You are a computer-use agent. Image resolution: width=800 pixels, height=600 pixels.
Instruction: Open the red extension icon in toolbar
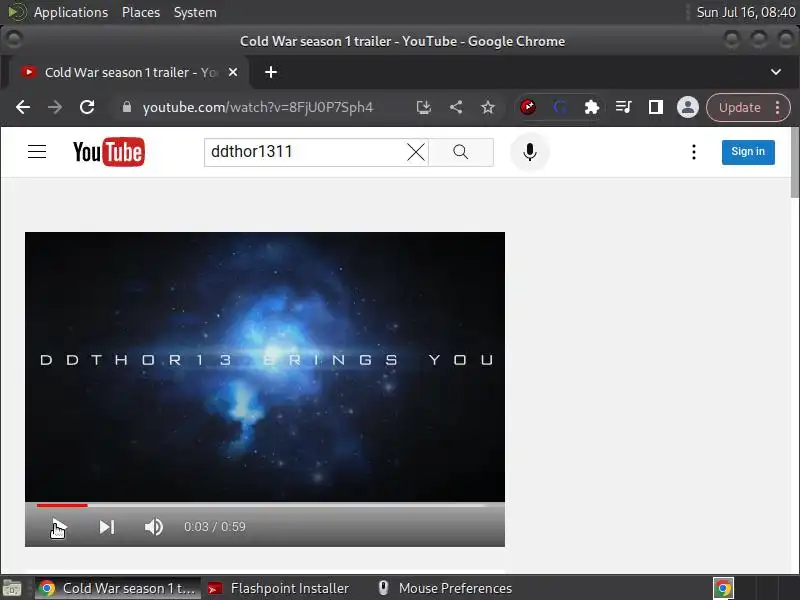pos(528,107)
